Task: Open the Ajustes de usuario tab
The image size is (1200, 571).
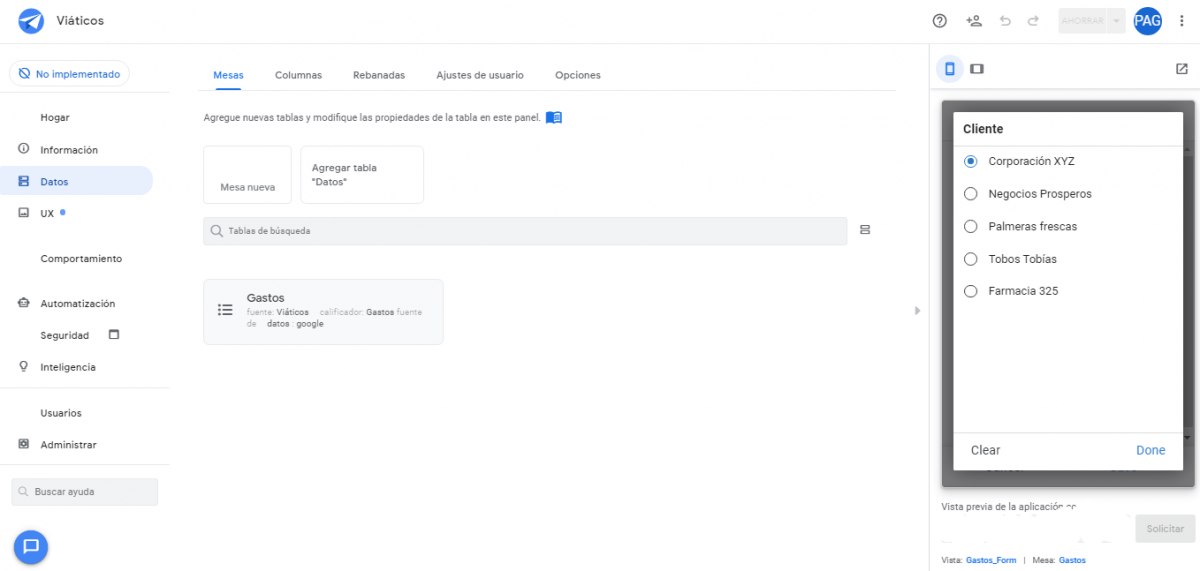Action: point(479,75)
